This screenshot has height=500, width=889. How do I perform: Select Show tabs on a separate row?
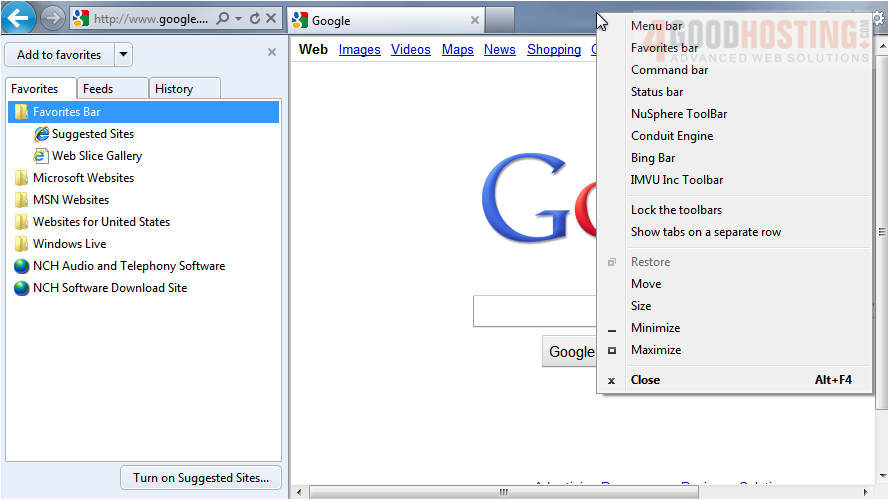705,232
